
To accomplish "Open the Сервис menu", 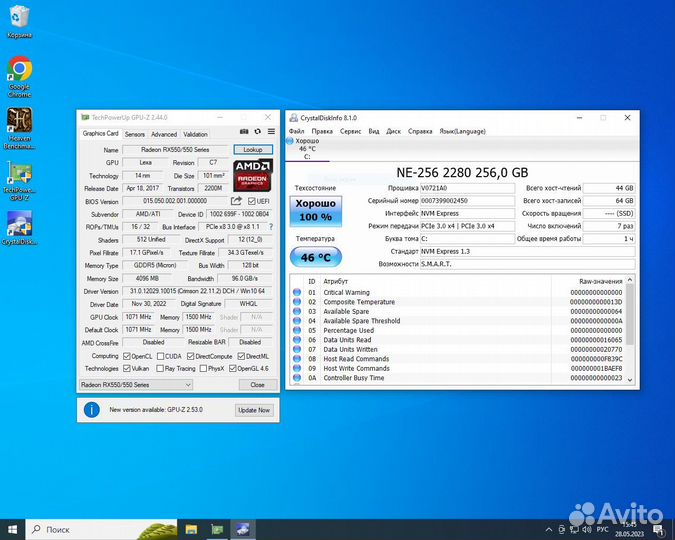I will tap(350, 131).
